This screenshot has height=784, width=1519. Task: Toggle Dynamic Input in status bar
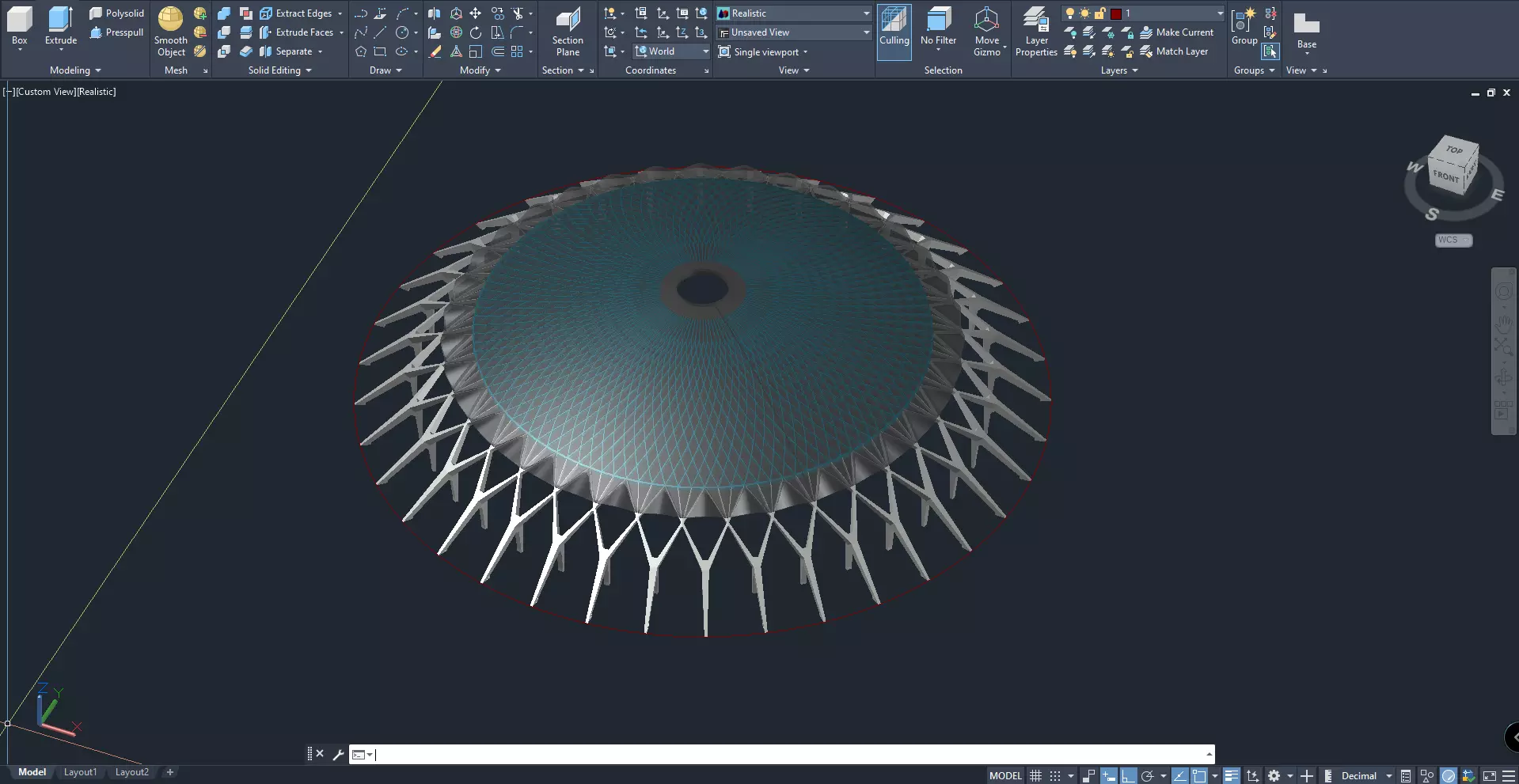[x=1109, y=776]
